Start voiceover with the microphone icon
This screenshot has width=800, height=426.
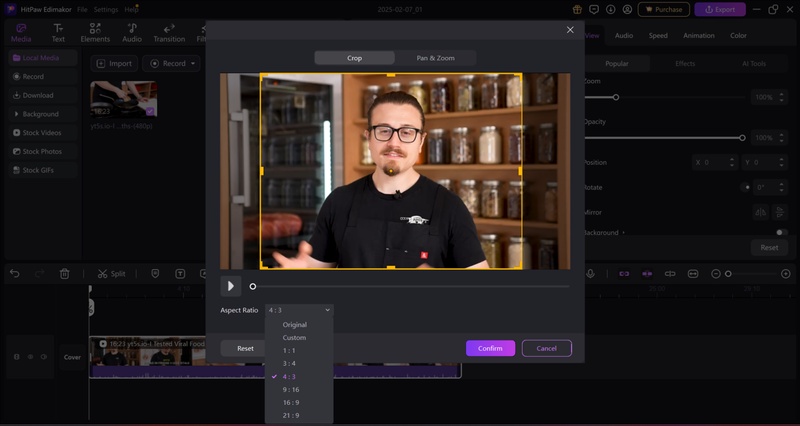pos(590,274)
